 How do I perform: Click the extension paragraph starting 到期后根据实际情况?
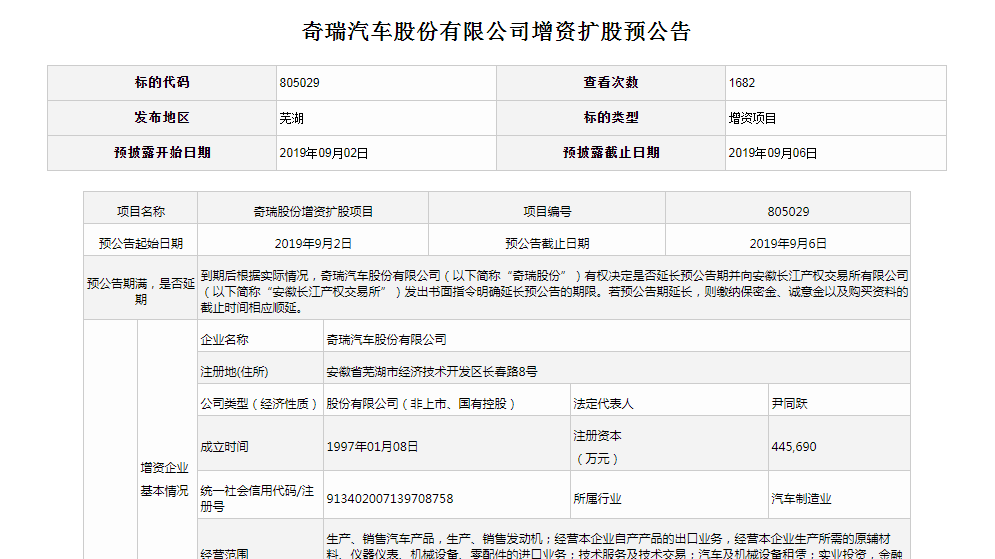[x=554, y=292]
